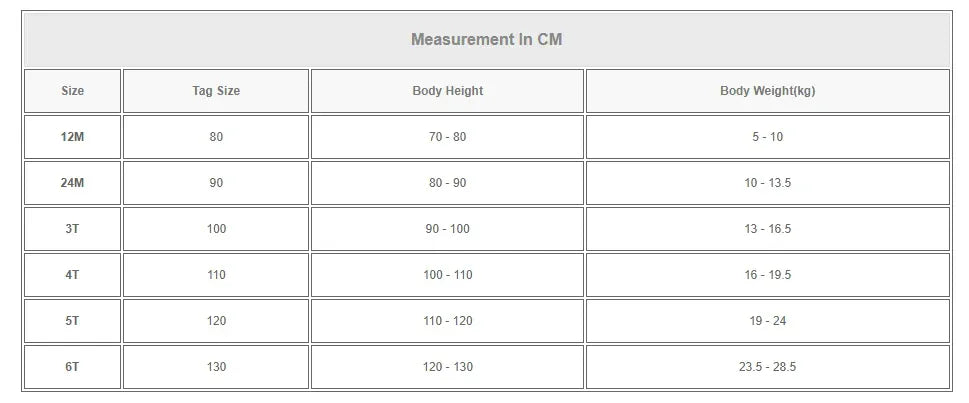Select body weight "5 - 10" cell
Image resolution: width=969 pixels, height=403 pixels.
pos(767,137)
